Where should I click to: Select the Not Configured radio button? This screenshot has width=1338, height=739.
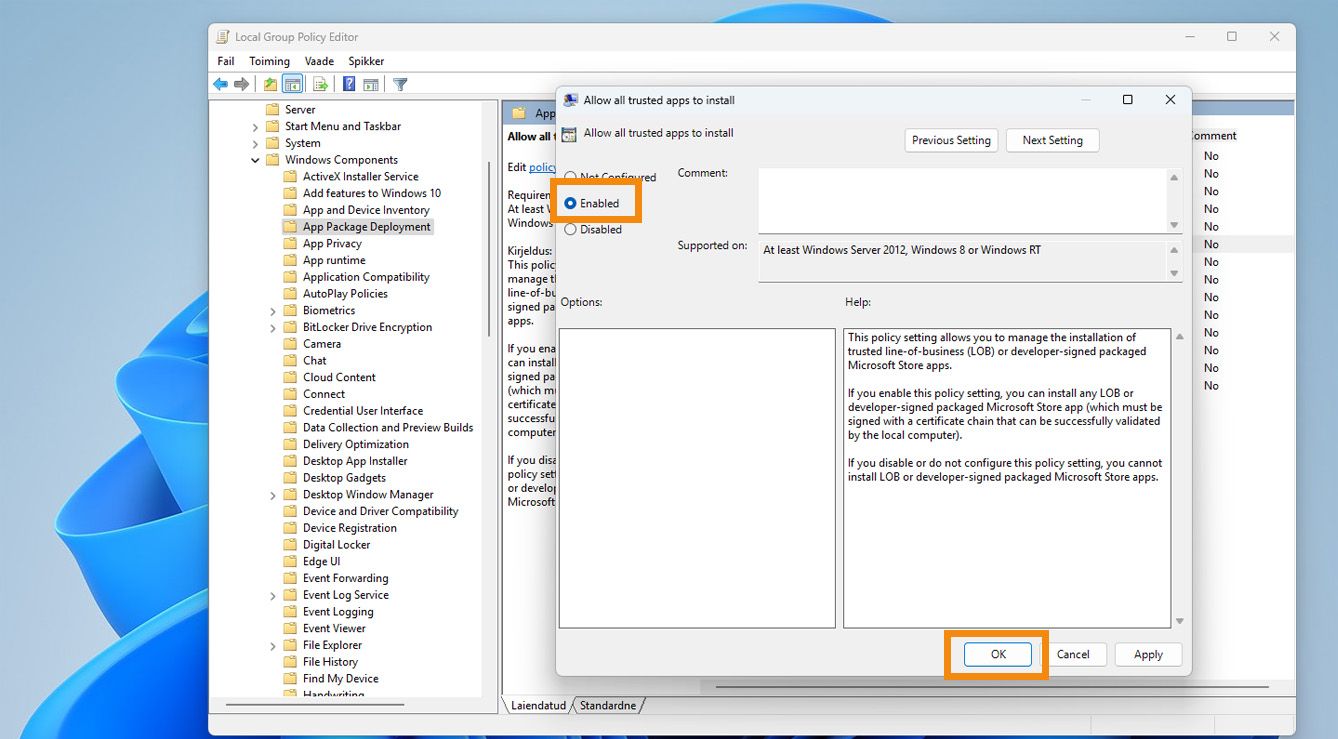(x=570, y=178)
